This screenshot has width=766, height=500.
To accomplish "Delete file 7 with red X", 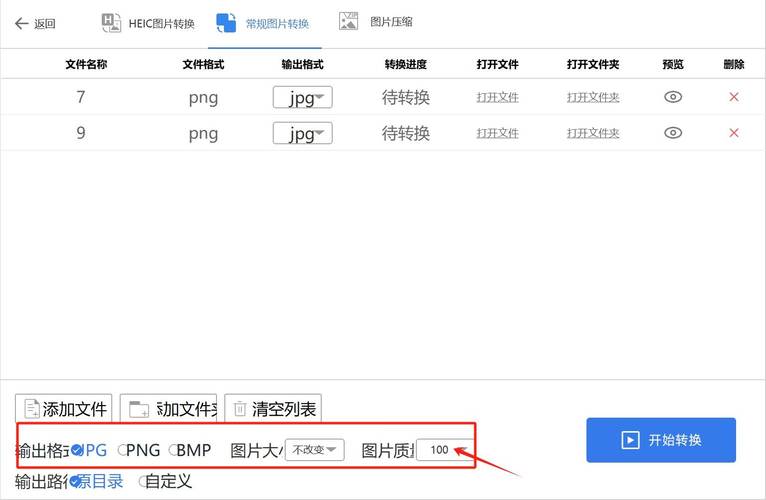I will click(x=733, y=97).
